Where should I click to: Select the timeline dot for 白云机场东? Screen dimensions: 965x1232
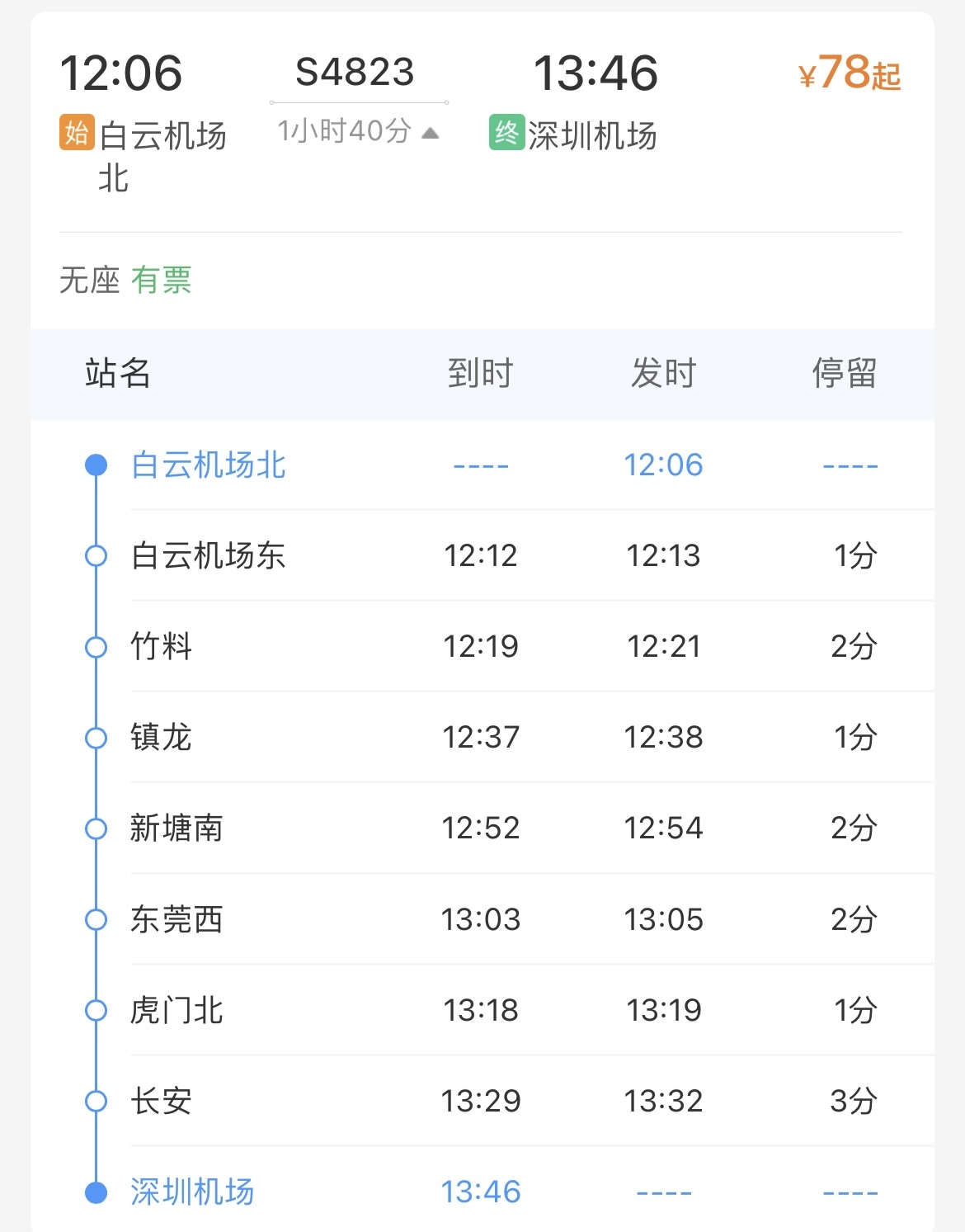[x=96, y=556]
